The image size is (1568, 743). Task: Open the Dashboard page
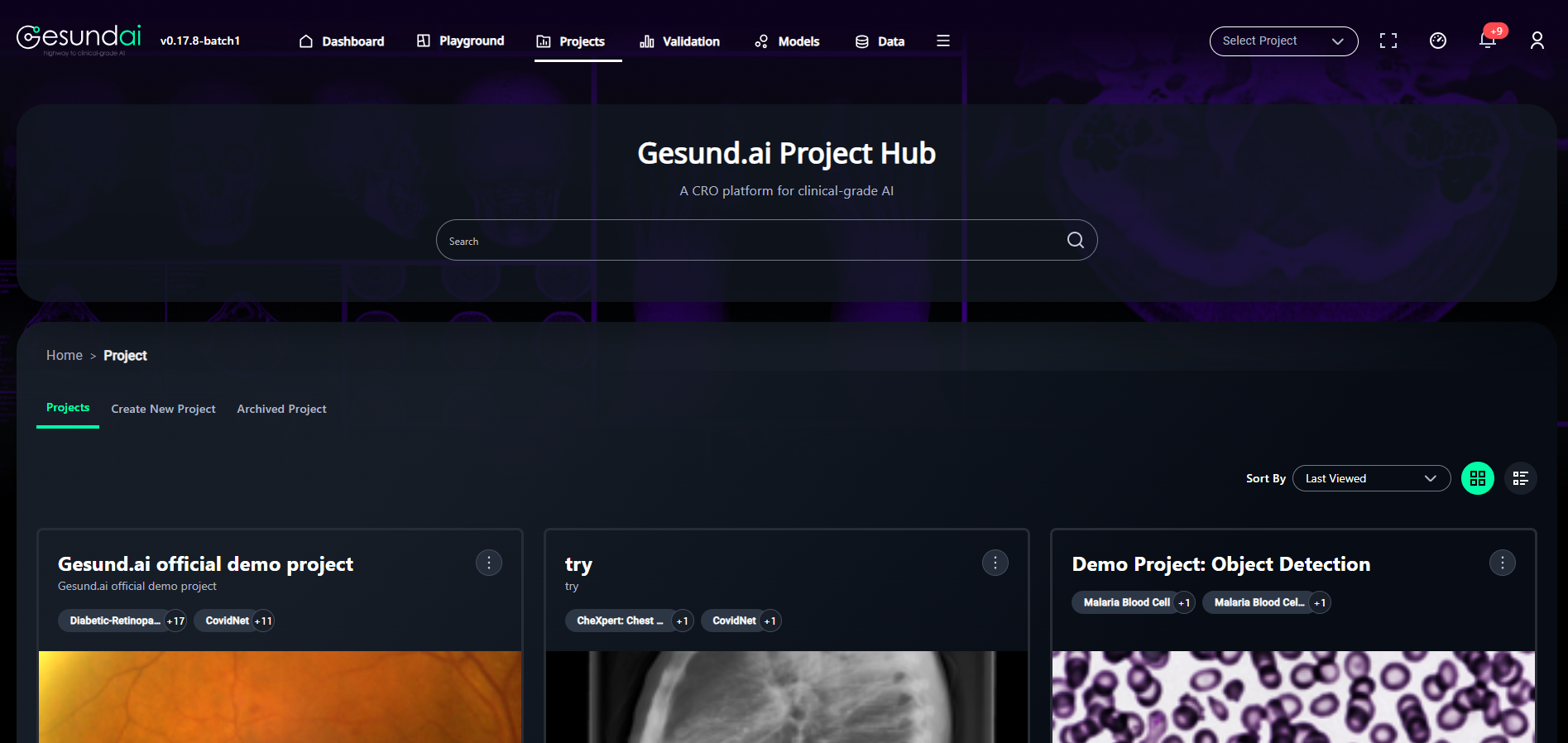342,41
